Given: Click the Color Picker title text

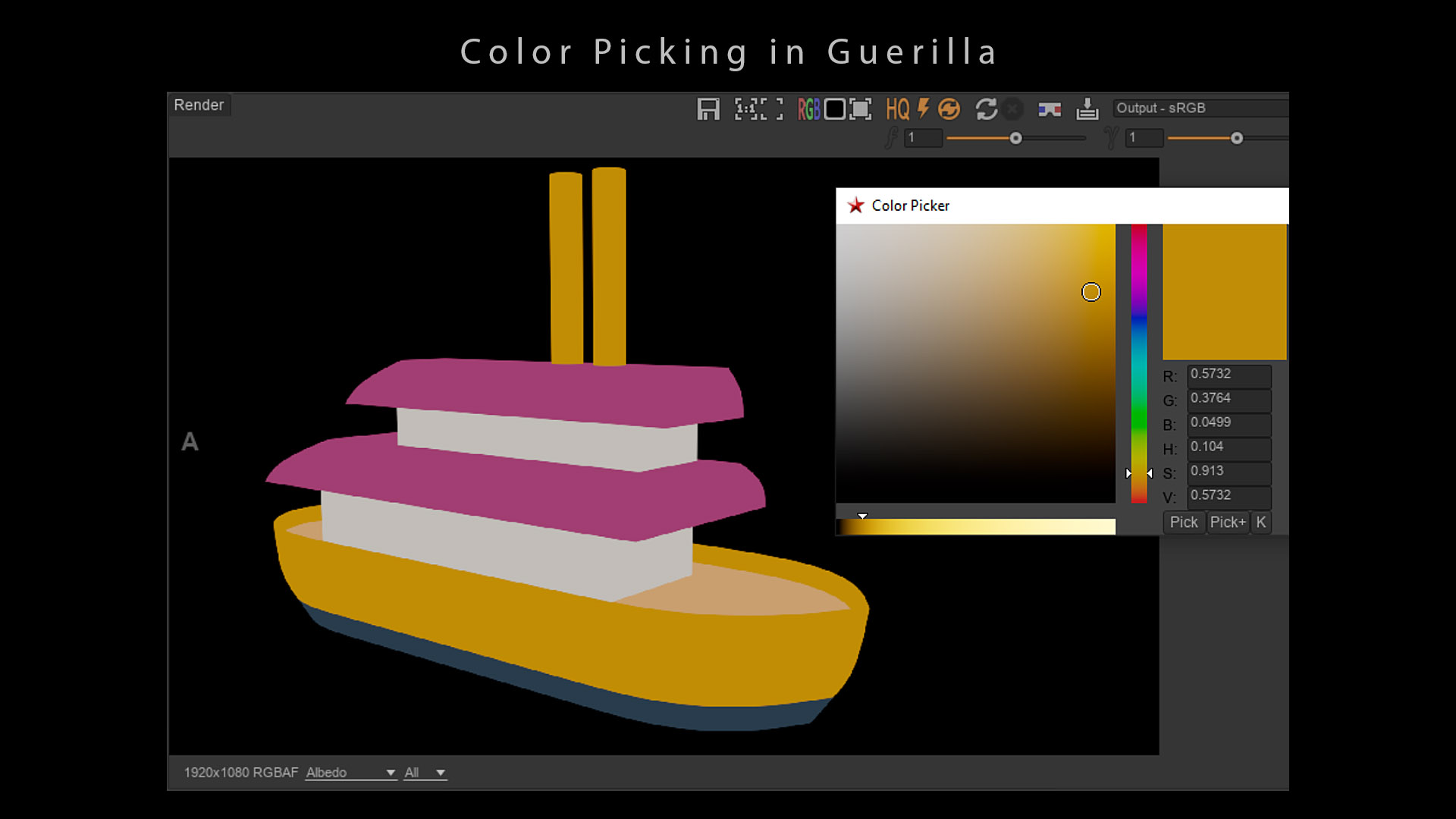Looking at the screenshot, I should pyautogui.click(x=910, y=206).
